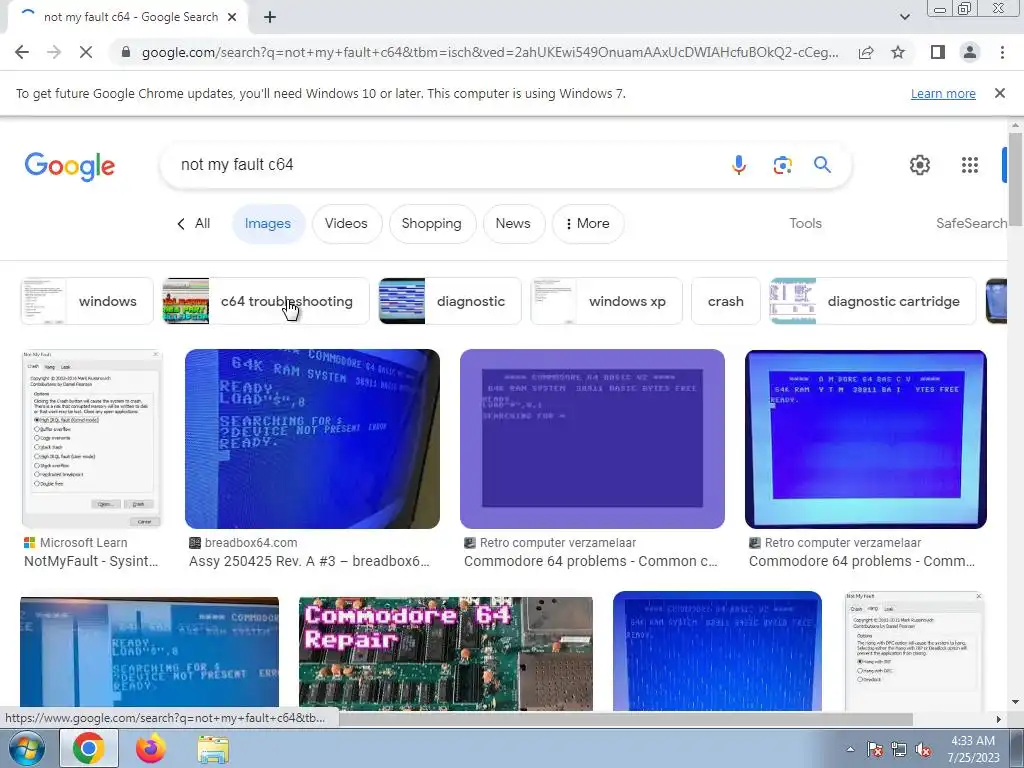Click the horizontal scrollbar right arrow
Image resolution: width=1024 pixels, height=768 pixels.
999,719
